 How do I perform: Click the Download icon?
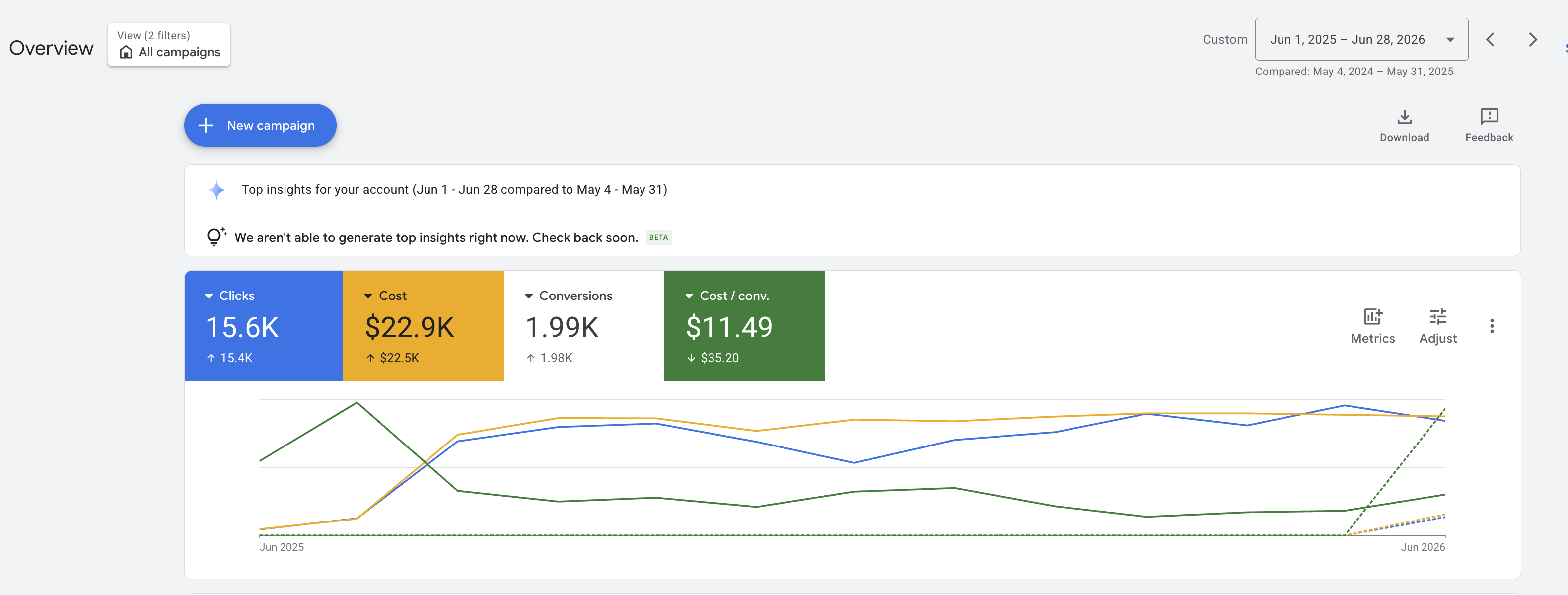tap(1404, 116)
